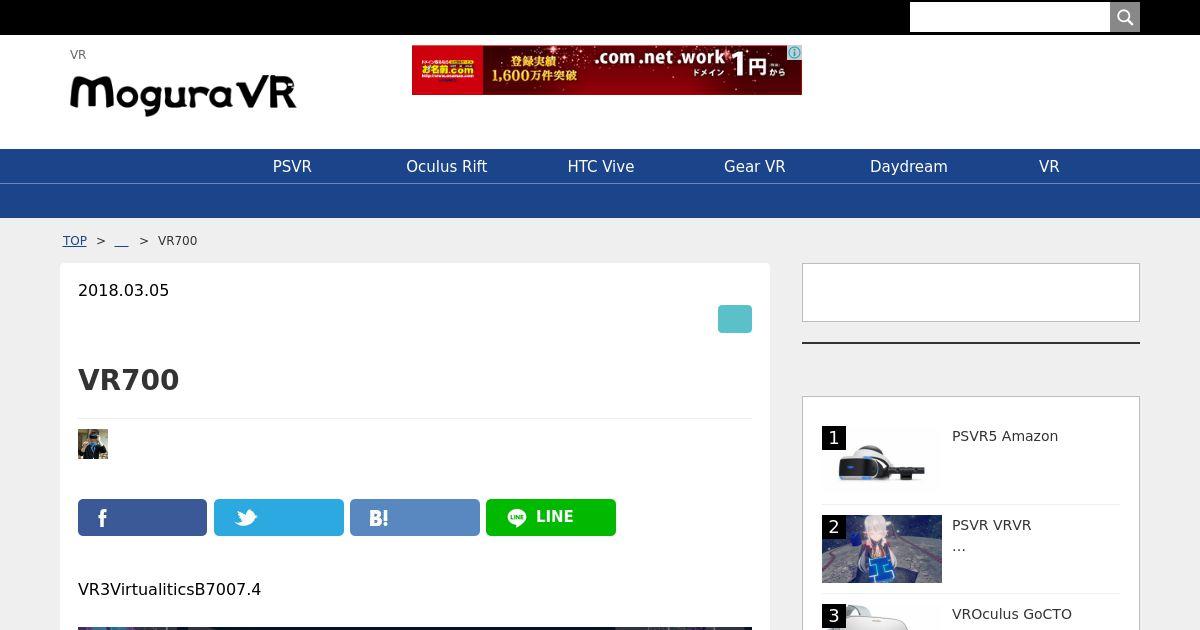
Task: Click the article title VR700
Action: click(x=129, y=380)
